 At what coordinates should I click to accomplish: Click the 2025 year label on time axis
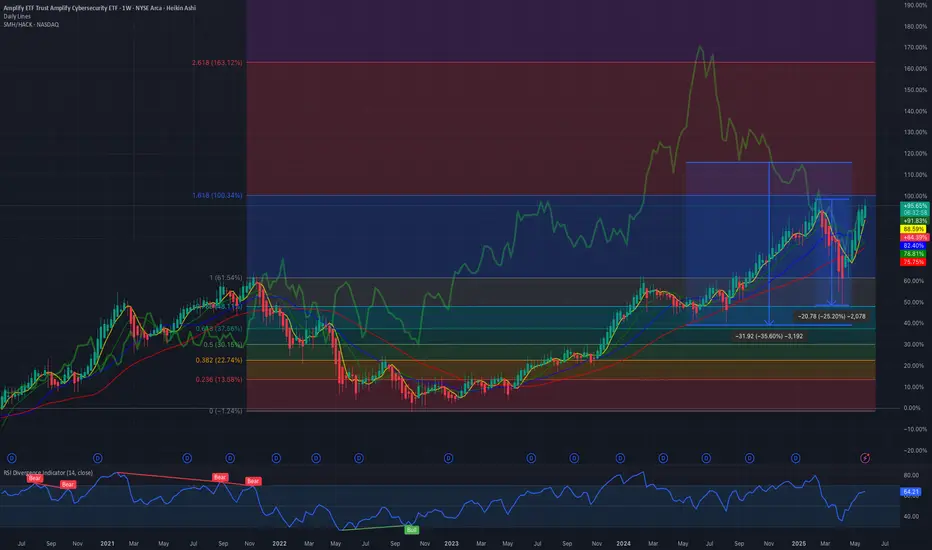[799, 543]
